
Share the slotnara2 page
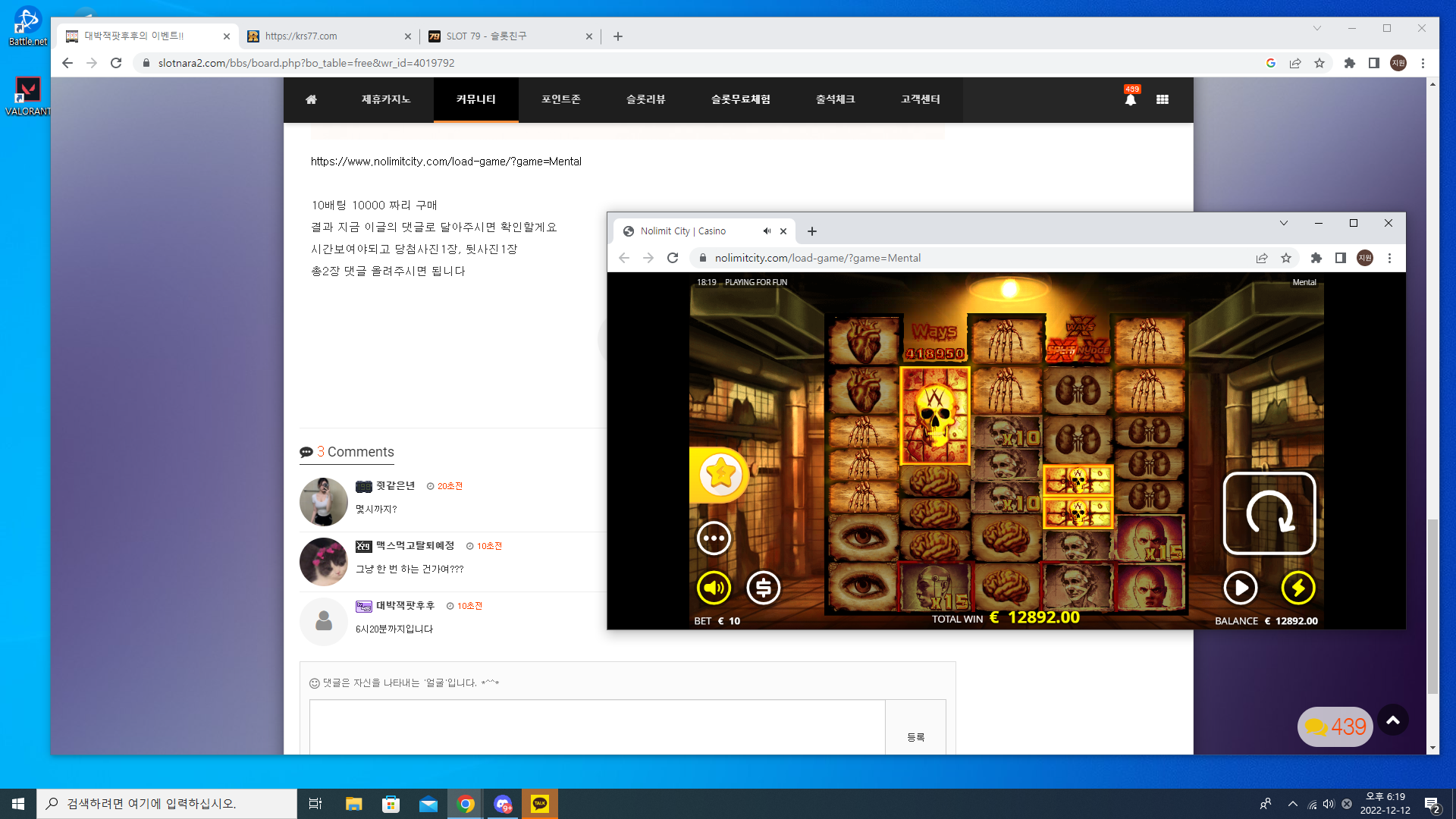(x=1295, y=63)
